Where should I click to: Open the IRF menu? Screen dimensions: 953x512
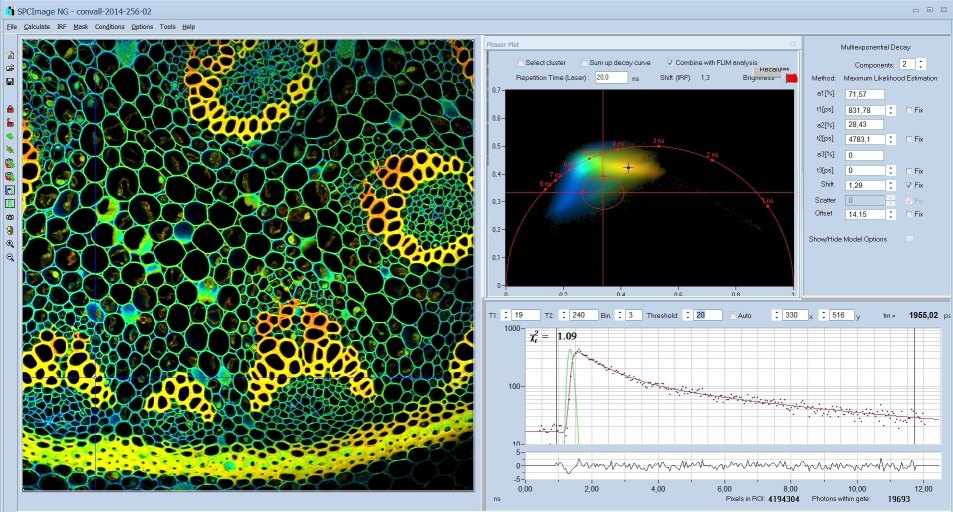click(62, 26)
